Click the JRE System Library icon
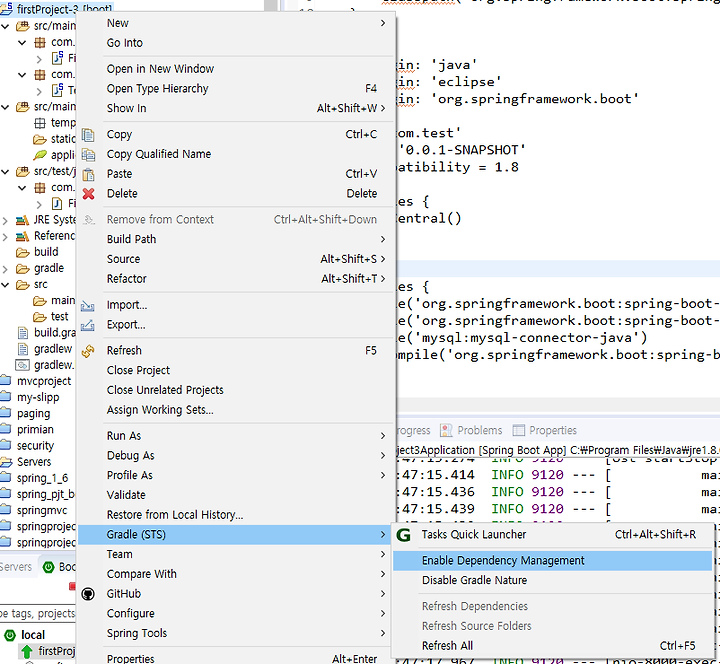Image resolution: width=720 pixels, height=664 pixels. tap(22, 220)
